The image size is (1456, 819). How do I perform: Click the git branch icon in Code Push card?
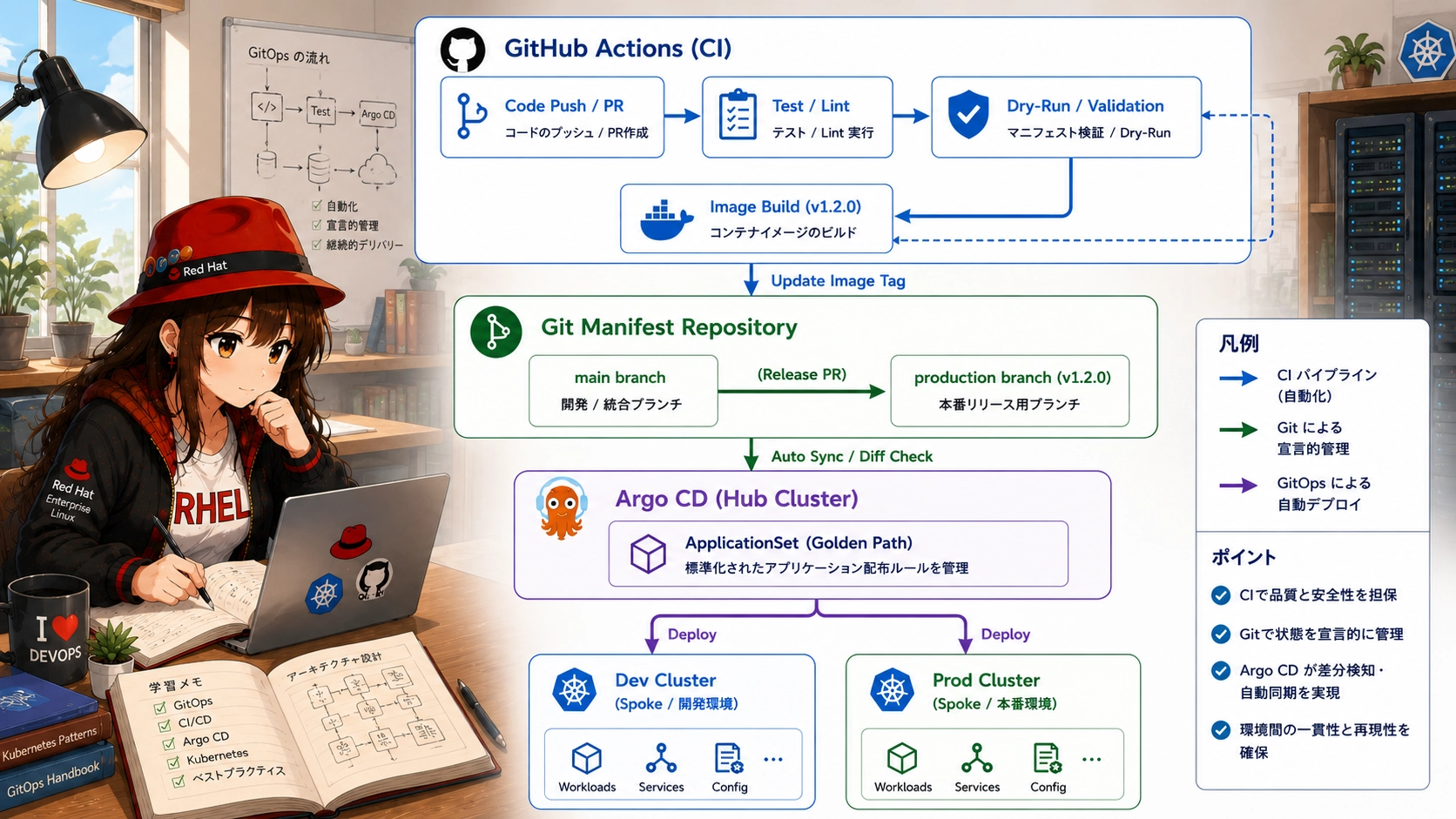(x=471, y=117)
